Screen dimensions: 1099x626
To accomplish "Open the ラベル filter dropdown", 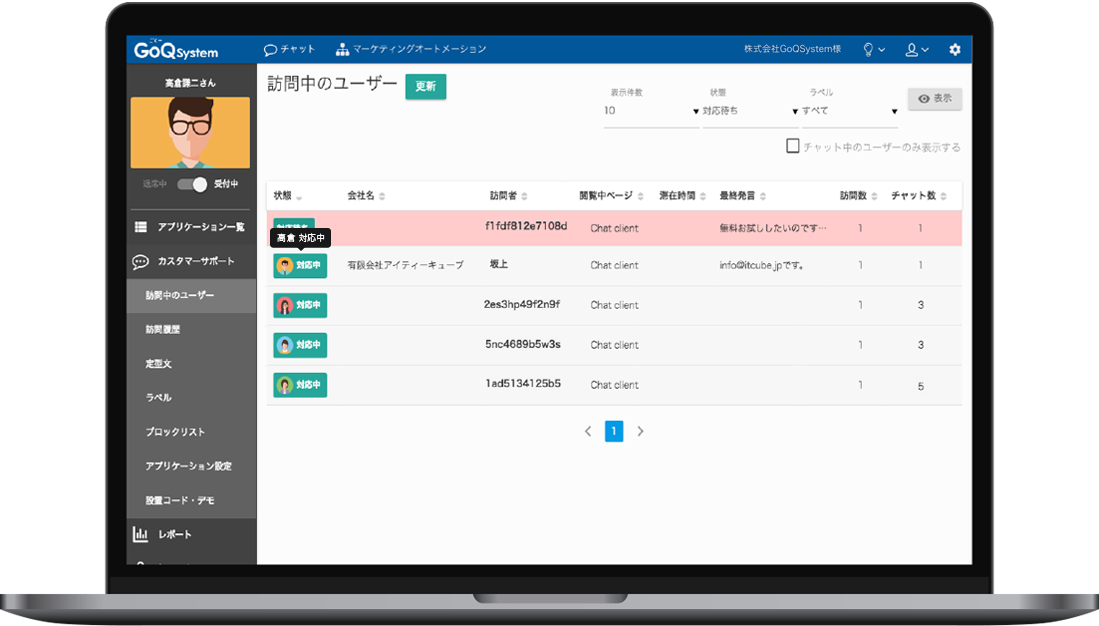I will [849, 111].
